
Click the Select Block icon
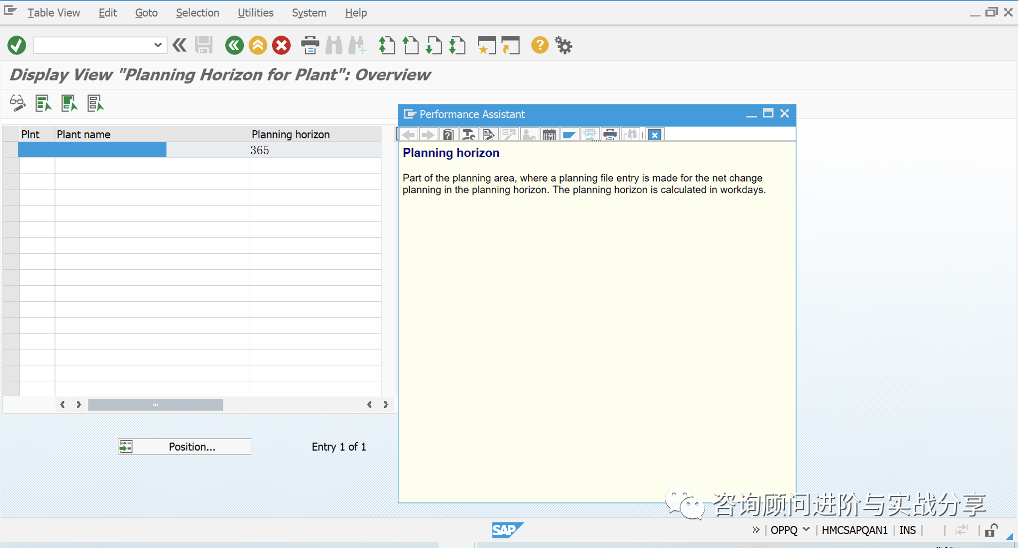(69, 103)
